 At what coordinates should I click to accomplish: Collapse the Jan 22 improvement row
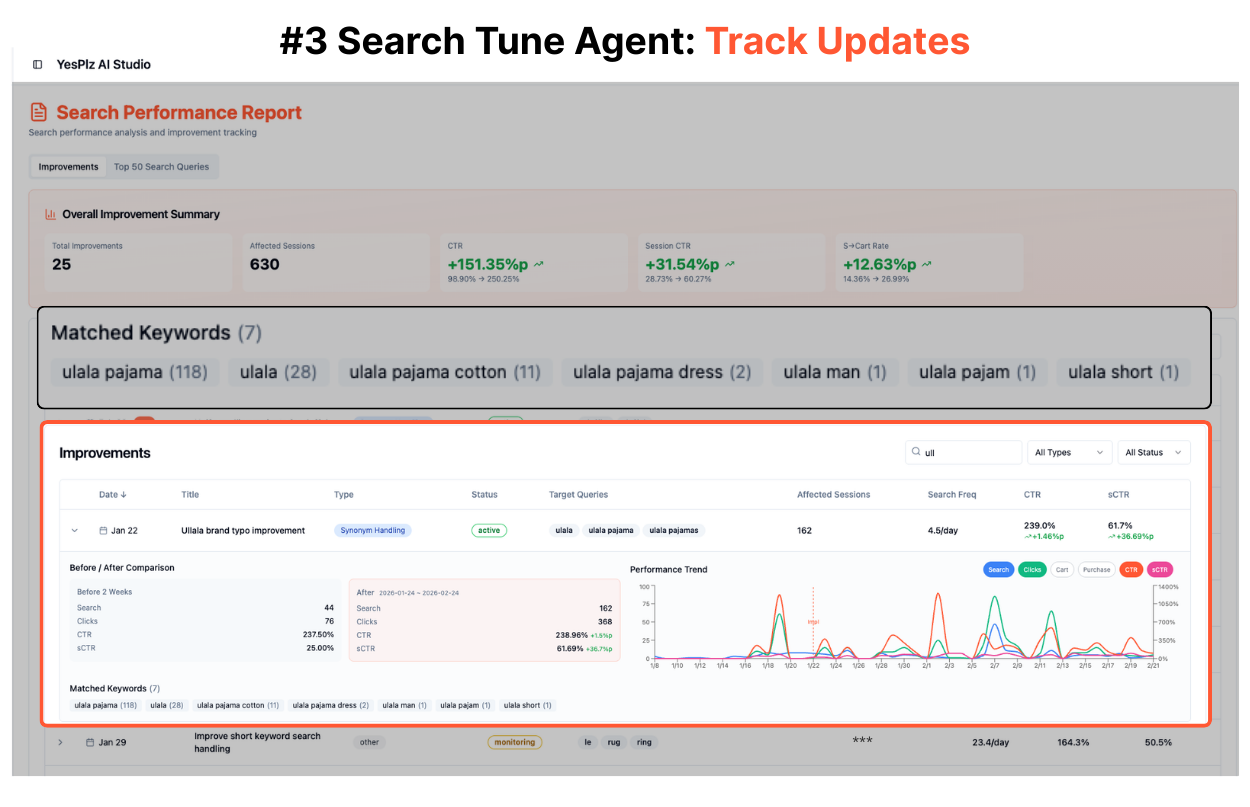(75, 531)
